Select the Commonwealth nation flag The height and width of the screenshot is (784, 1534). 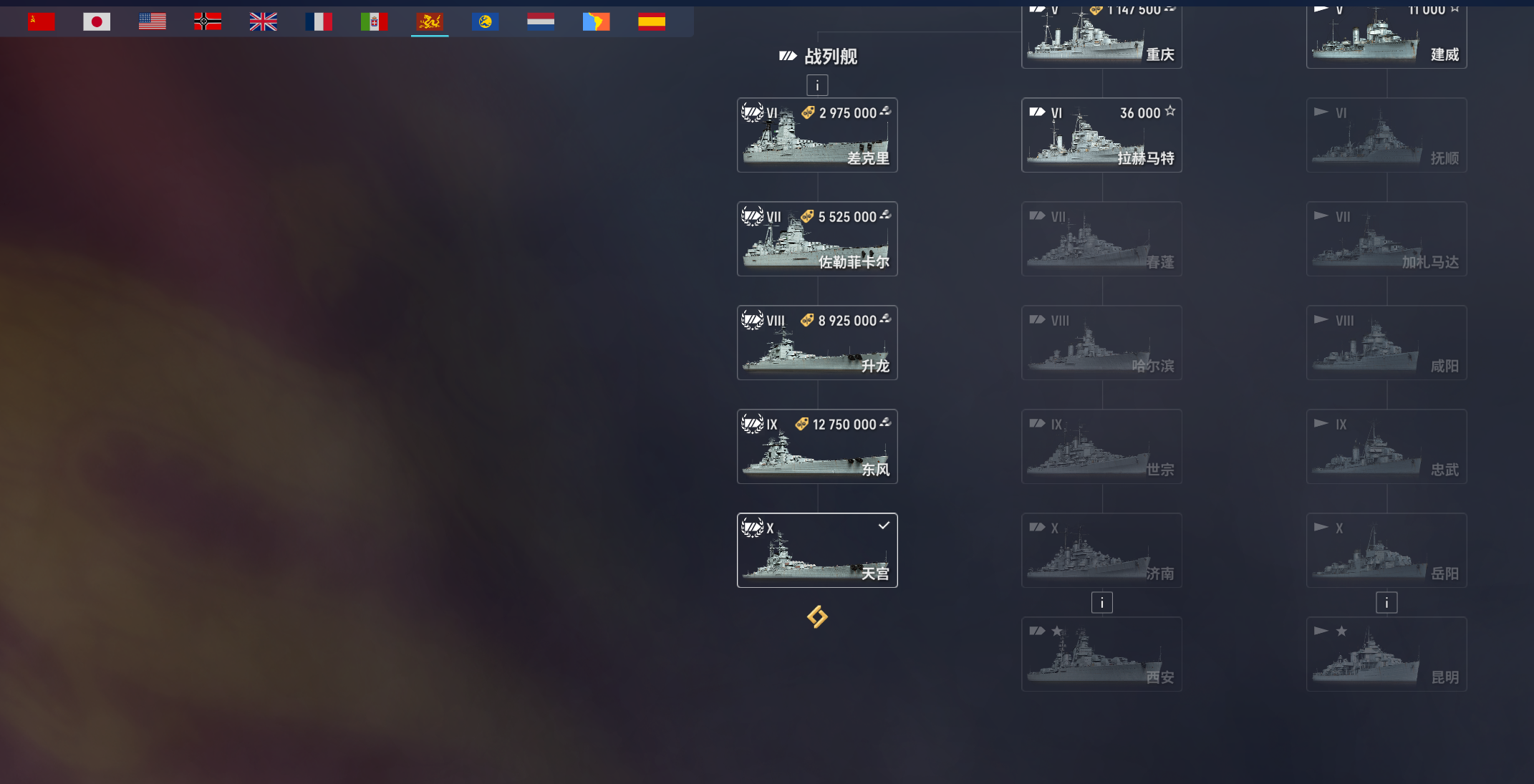coord(486,22)
